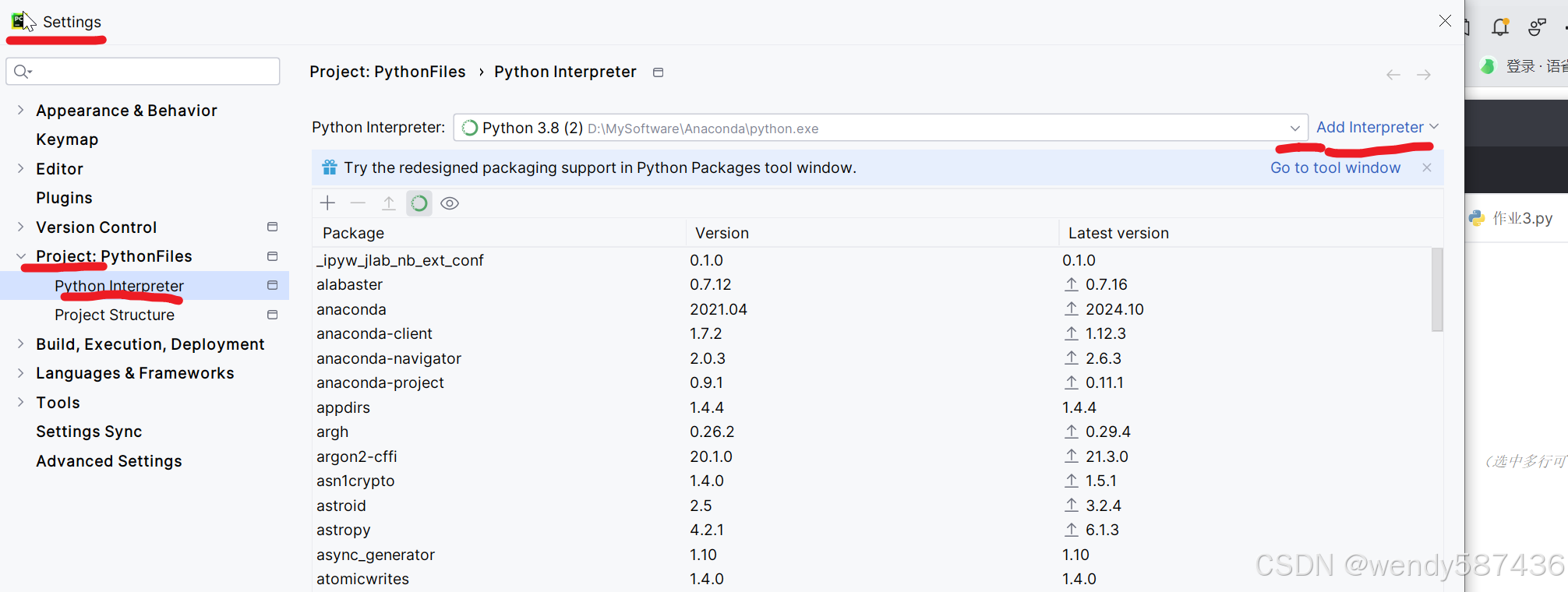Dismiss the Python Packages tip banner
Screen dimensions: 1568x592
pos(1427,167)
